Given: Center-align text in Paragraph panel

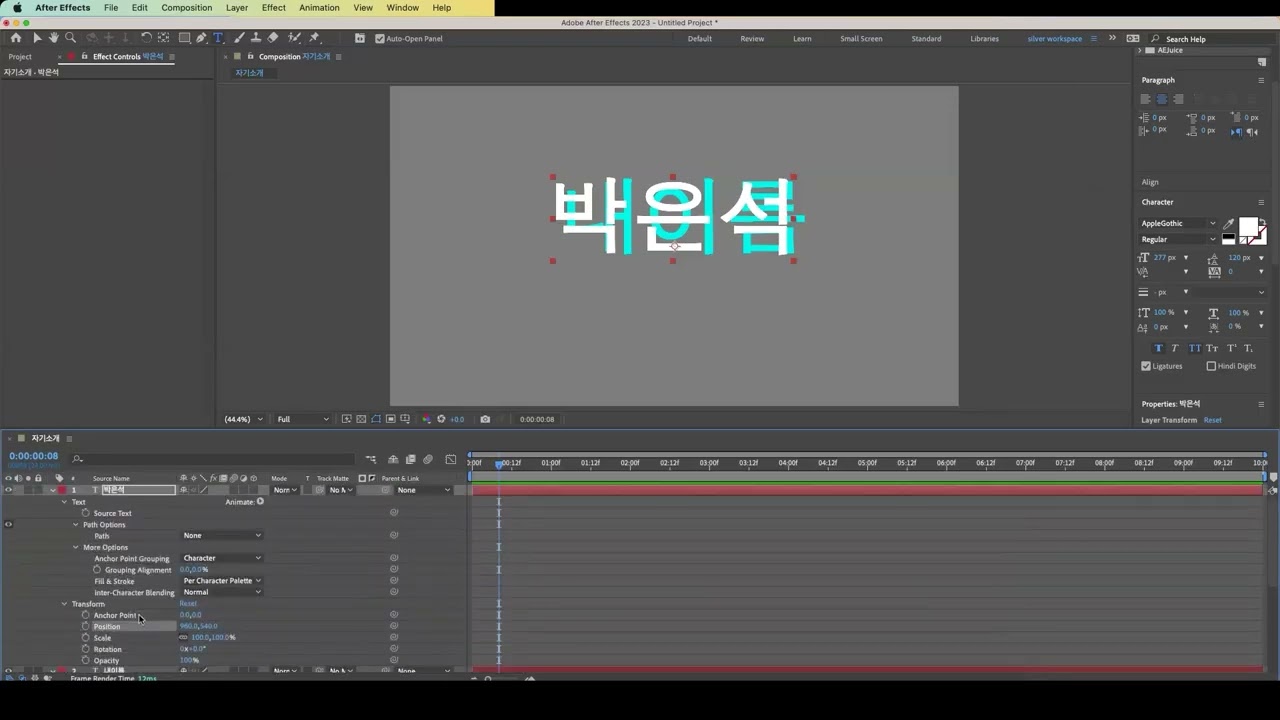Looking at the screenshot, I should pos(1161,99).
